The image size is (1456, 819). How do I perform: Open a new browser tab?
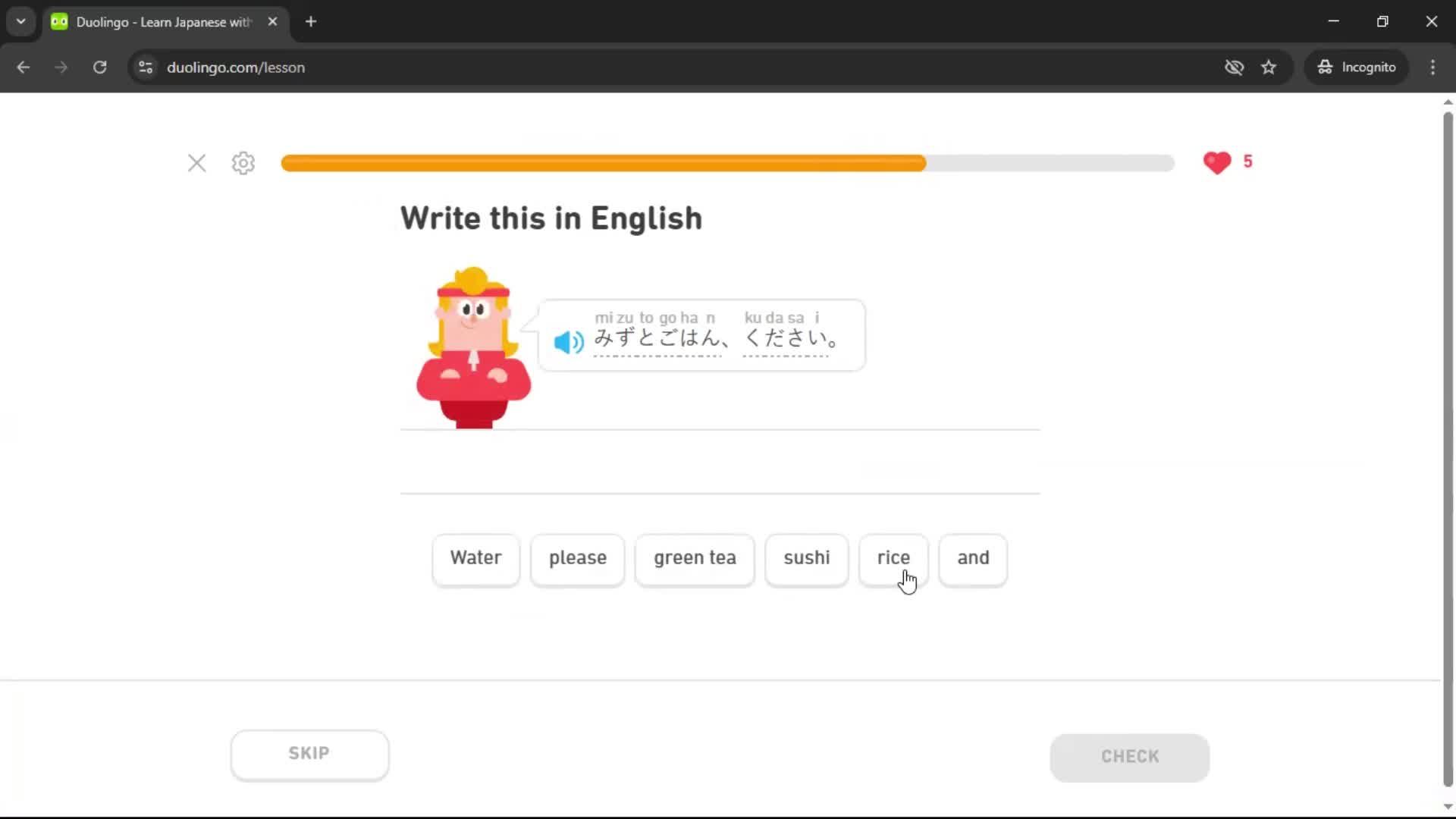coord(310,21)
